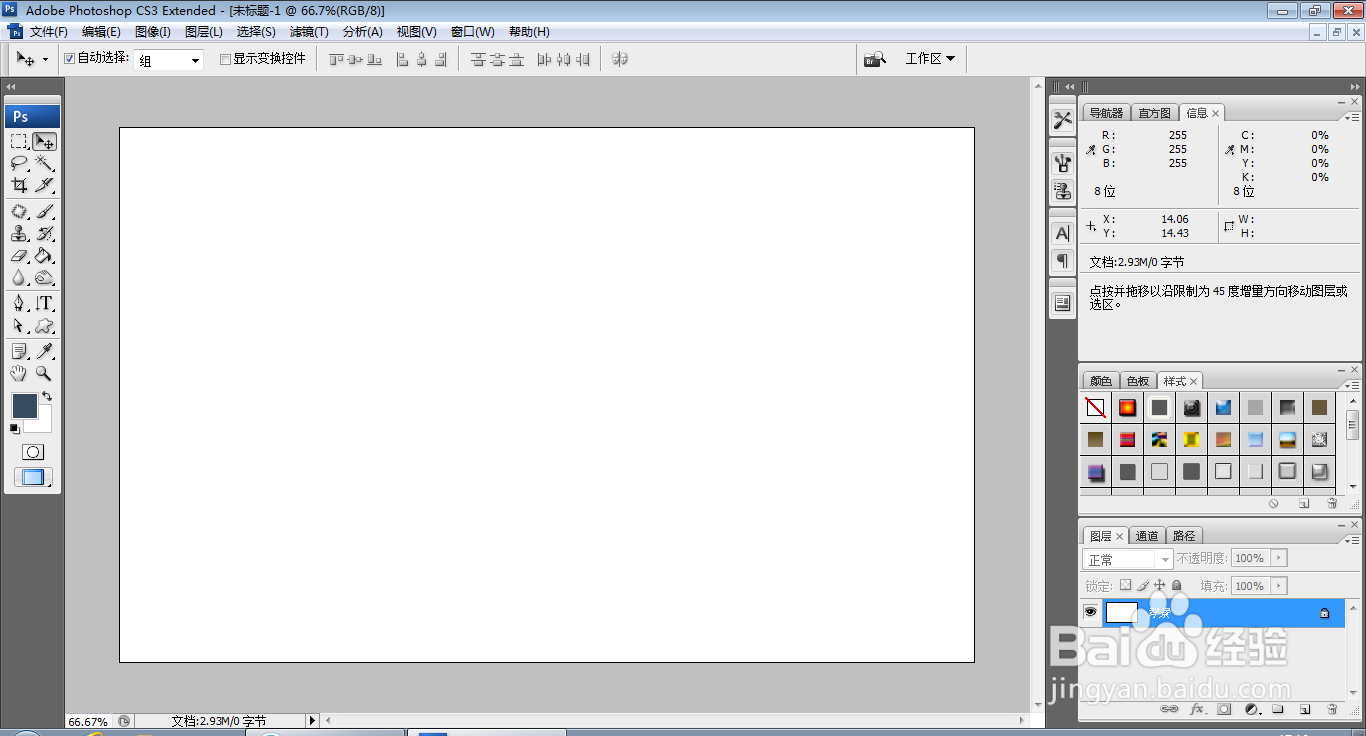Add a layer mask in the Layers panel

click(1224, 709)
